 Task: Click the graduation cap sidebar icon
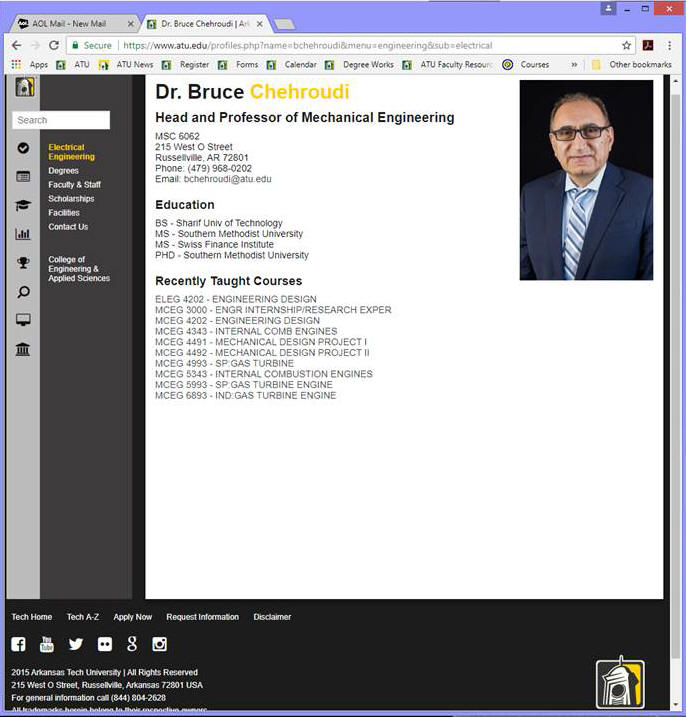pos(23,205)
